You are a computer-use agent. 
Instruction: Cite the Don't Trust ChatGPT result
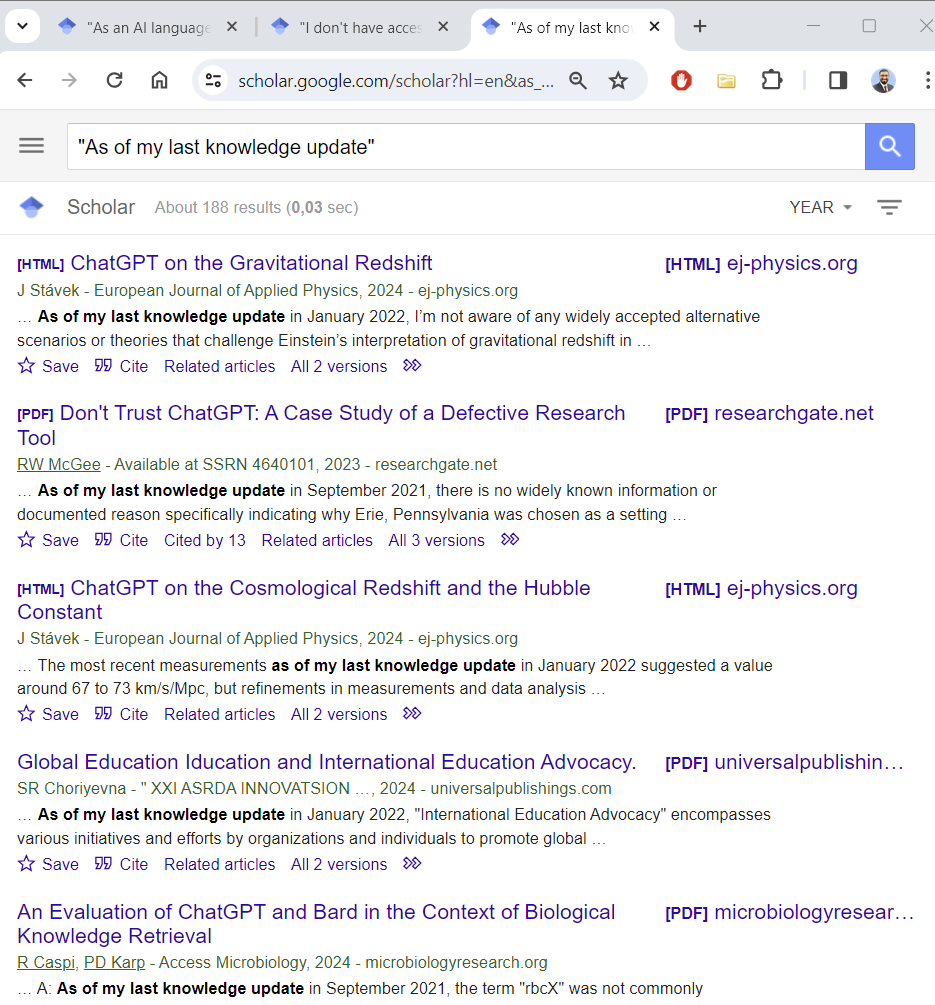[x=121, y=540]
